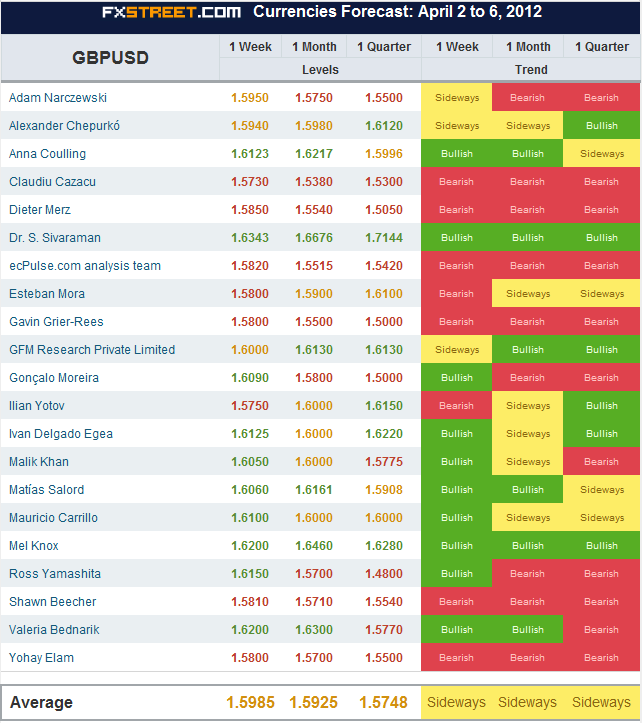Click Matías Salord's Sideways 1 Quarter trend cell
Image resolution: width=642 pixels, height=723 pixels.
point(601,490)
